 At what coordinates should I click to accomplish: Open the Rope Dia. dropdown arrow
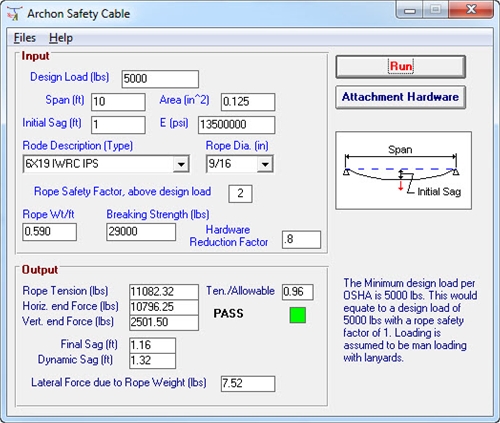tap(265, 164)
